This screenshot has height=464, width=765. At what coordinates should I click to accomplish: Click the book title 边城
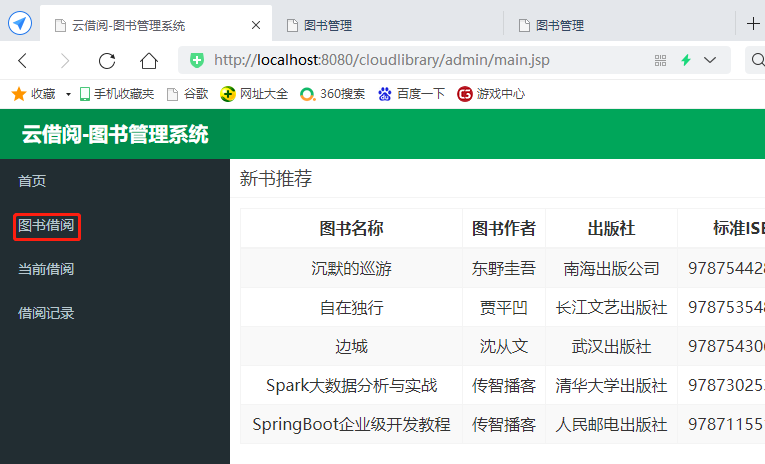click(351, 346)
